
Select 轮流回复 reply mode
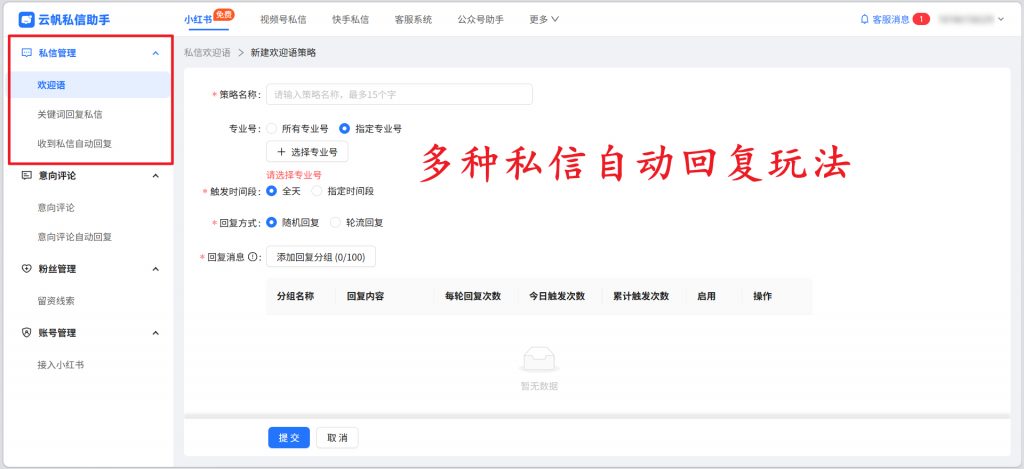pos(336,223)
